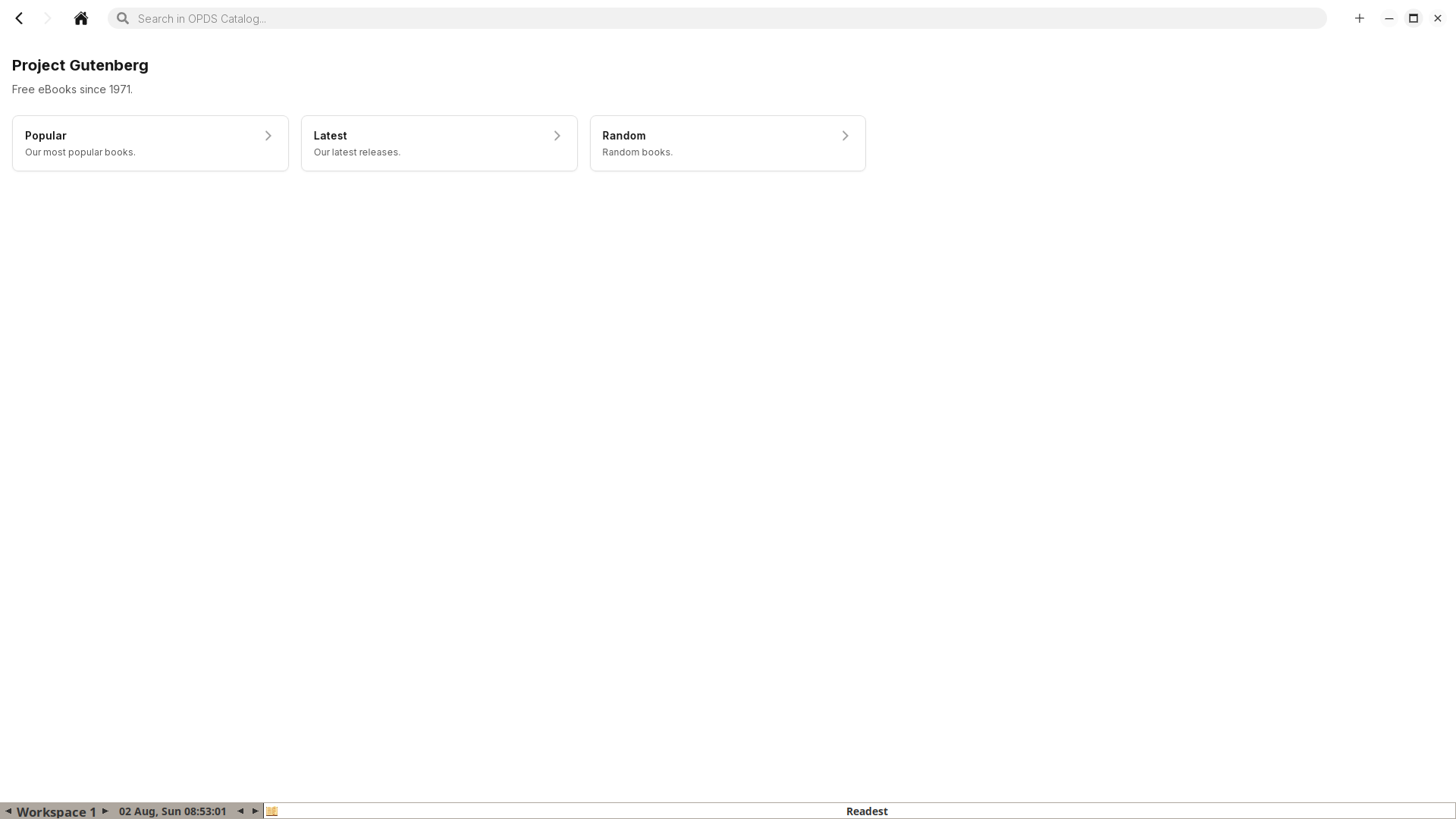Expand Popular with its chevron arrow

click(268, 136)
